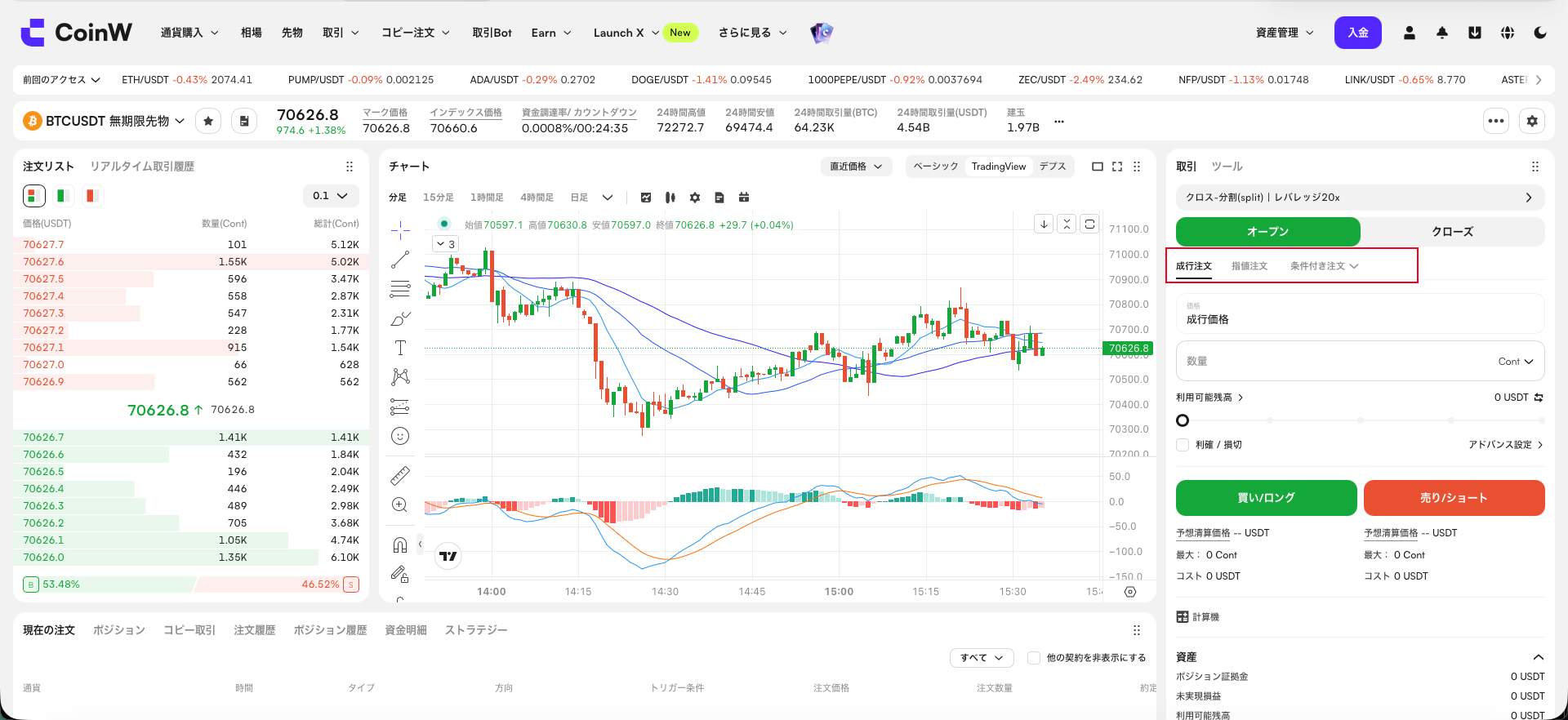Switch to リアルタイム取引履歴 tab
This screenshot has width=1568, height=720.
[142, 167]
